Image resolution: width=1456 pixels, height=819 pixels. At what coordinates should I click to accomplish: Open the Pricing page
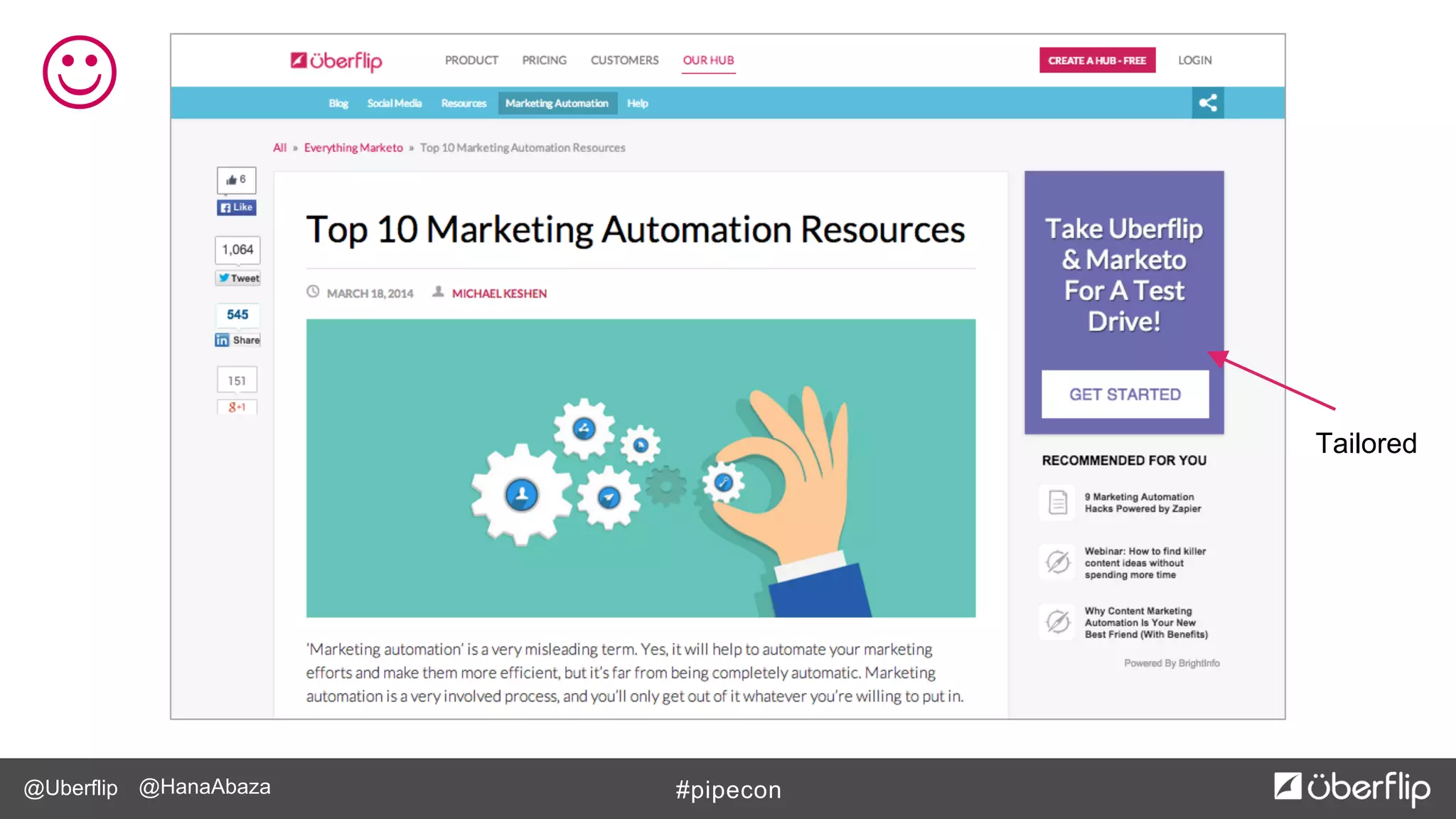[544, 60]
